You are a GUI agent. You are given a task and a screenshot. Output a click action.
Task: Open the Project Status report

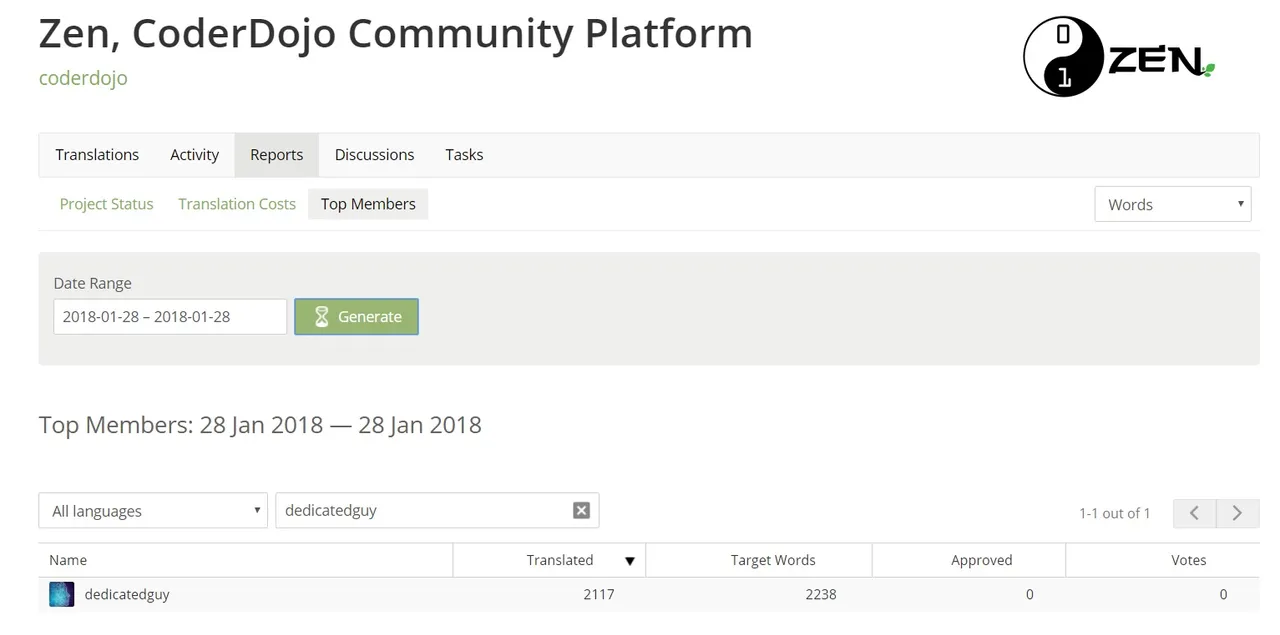coord(106,204)
